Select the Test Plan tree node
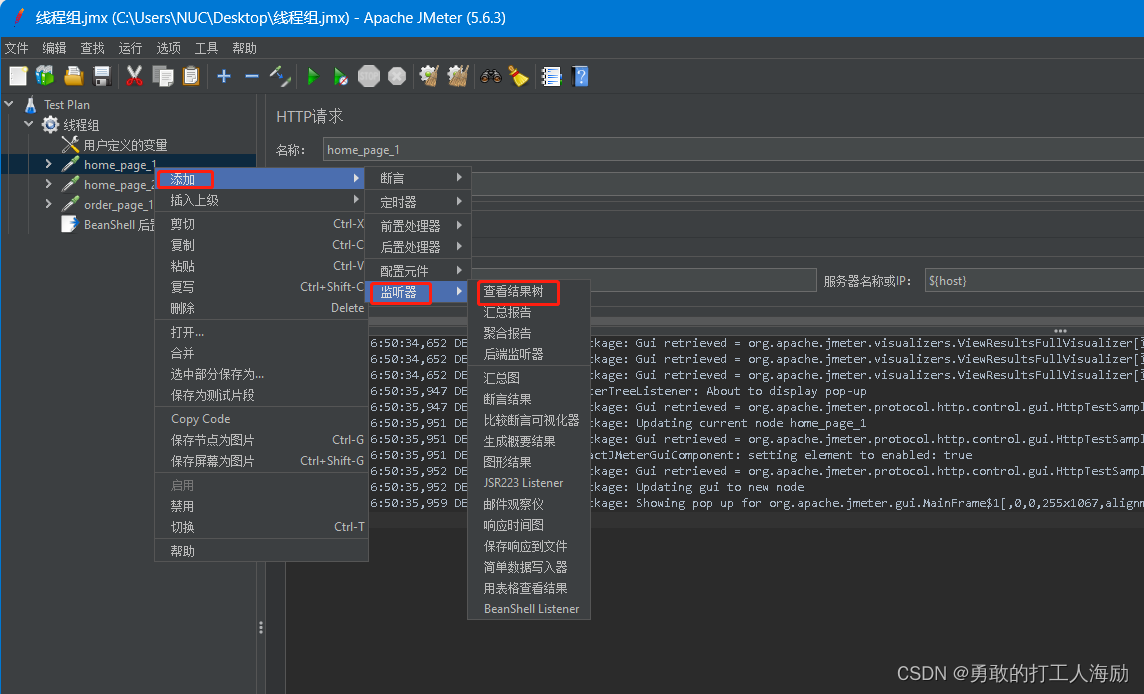 pyautogui.click(x=66, y=104)
